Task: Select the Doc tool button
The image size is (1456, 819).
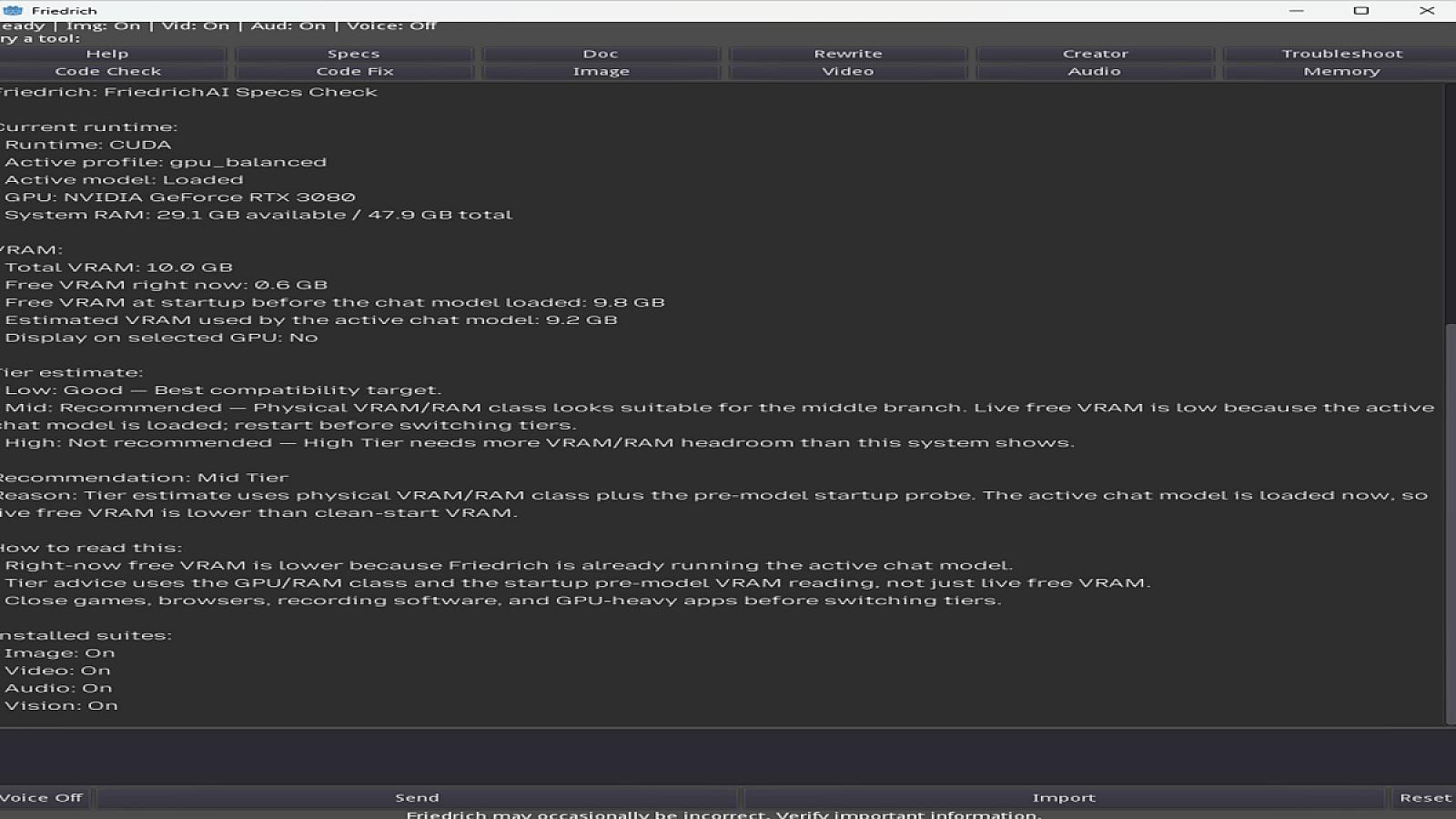Action: click(x=601, y=54)
